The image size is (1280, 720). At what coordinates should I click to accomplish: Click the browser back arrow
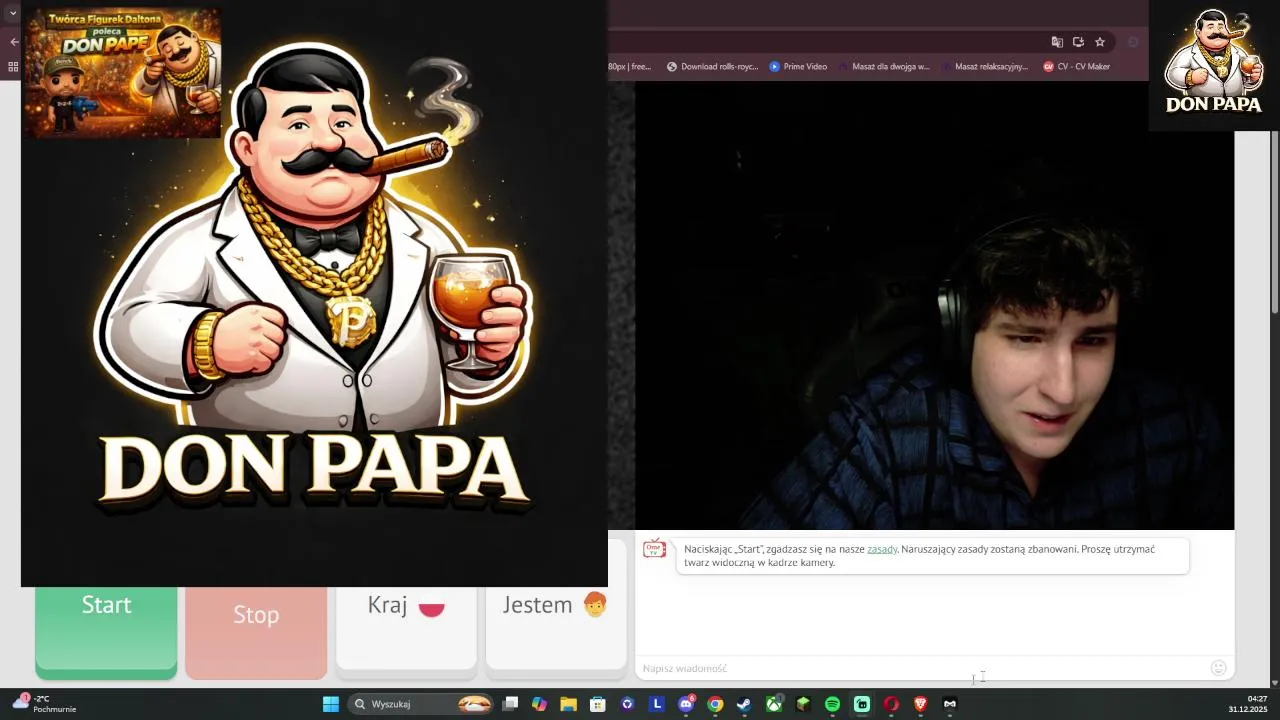click(x=14, y=42)
